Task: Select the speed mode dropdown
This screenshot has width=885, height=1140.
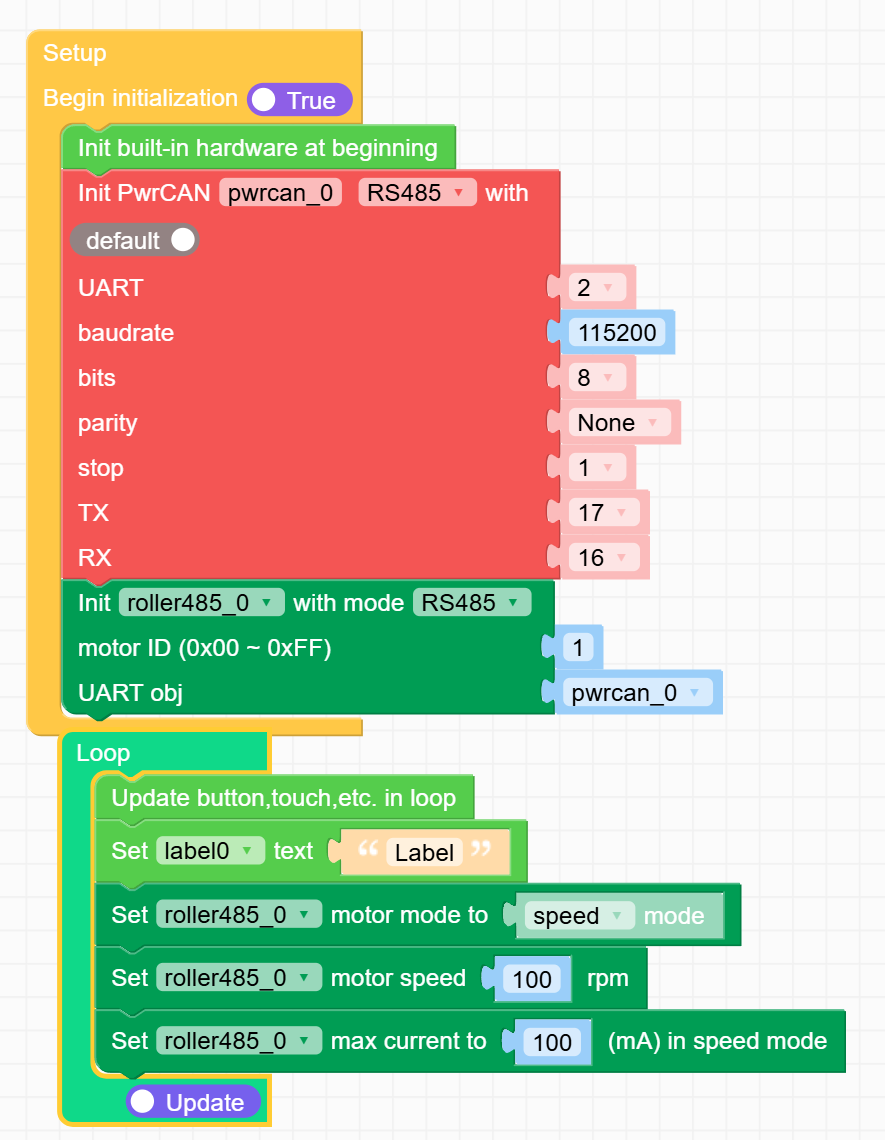Action: point(579,916)
